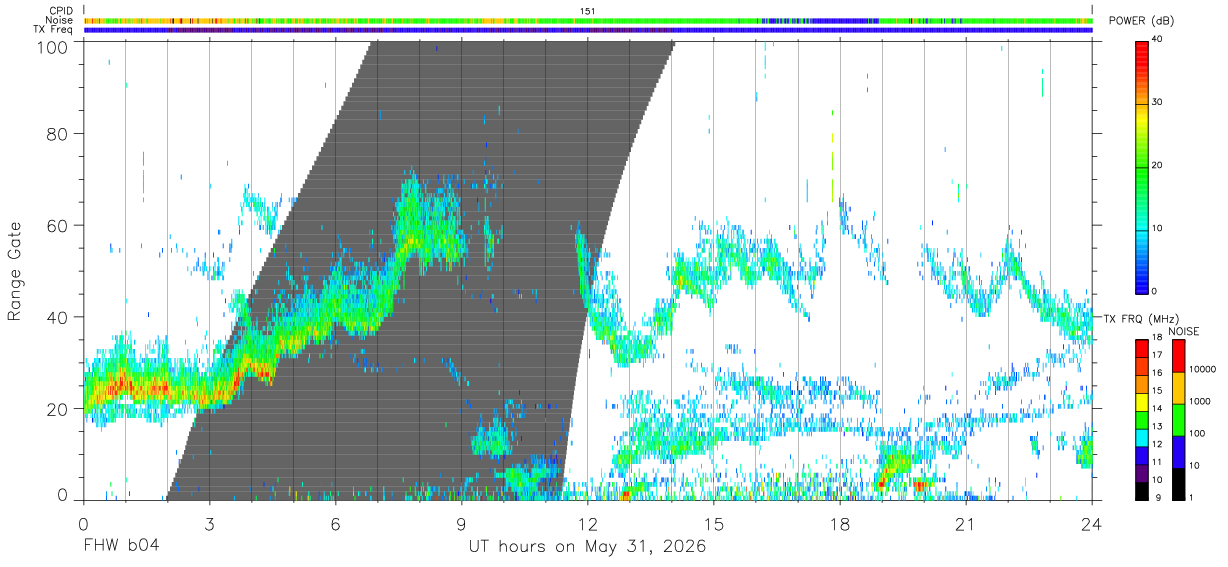Click the x-axis tick label '18'
This screenshot has height=567, width=1228.
840,523
